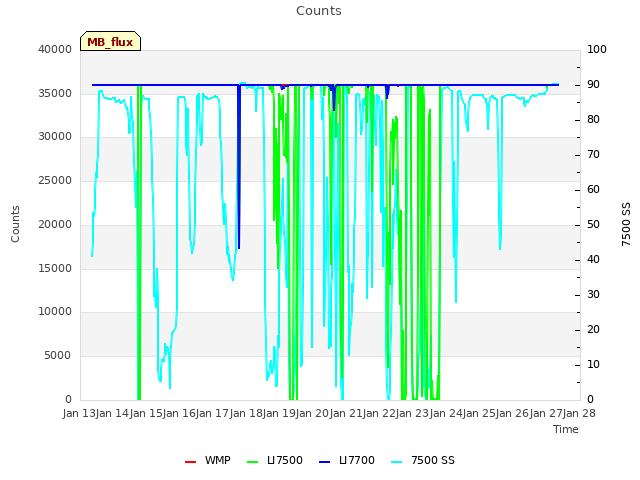640x480 pixels.
Task: Click the 15000 y-axis tick label
Action: pyautogui.click(x=55, y=268)
